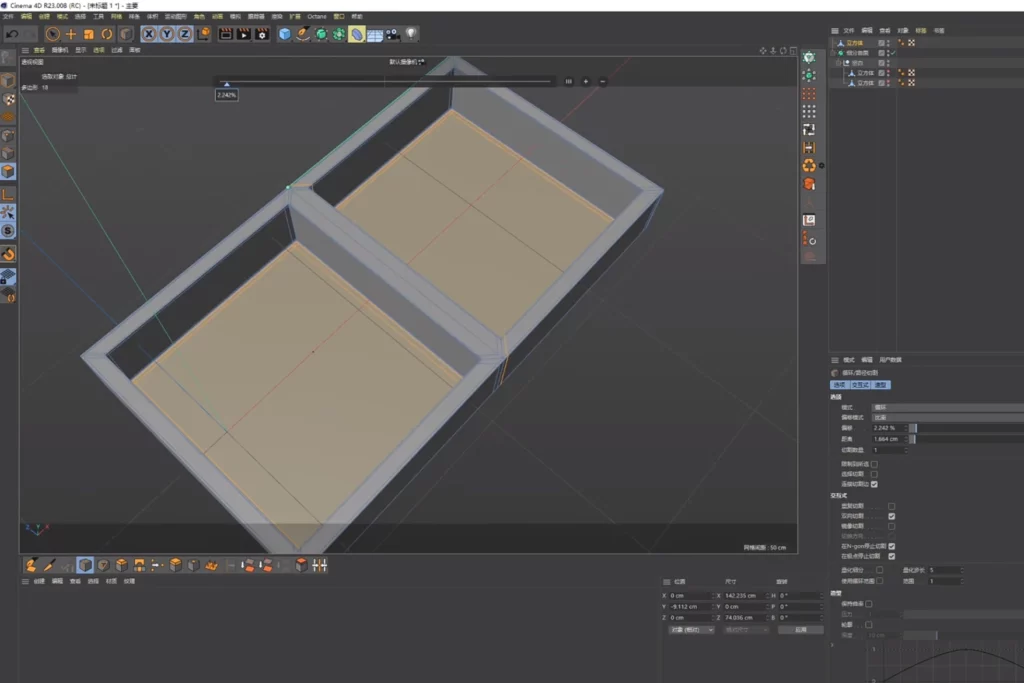Enable the mirror cut checkbox in attributes
This screenshot has height=683, width=1024.
click(x=892, y=526)
